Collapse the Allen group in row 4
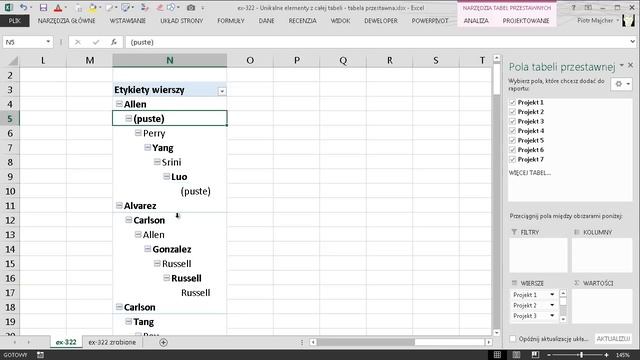Screen dimensions: 640x360 119,104
